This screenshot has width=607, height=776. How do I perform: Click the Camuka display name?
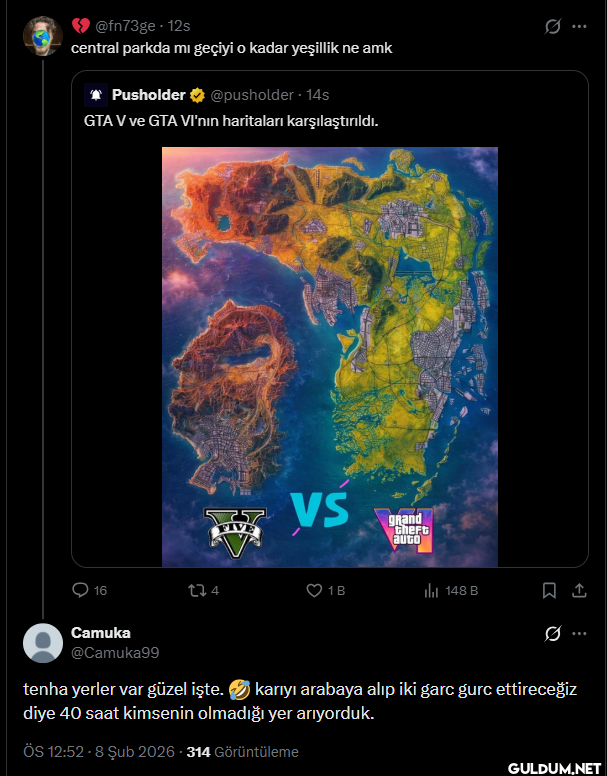[x=101, y=632]
